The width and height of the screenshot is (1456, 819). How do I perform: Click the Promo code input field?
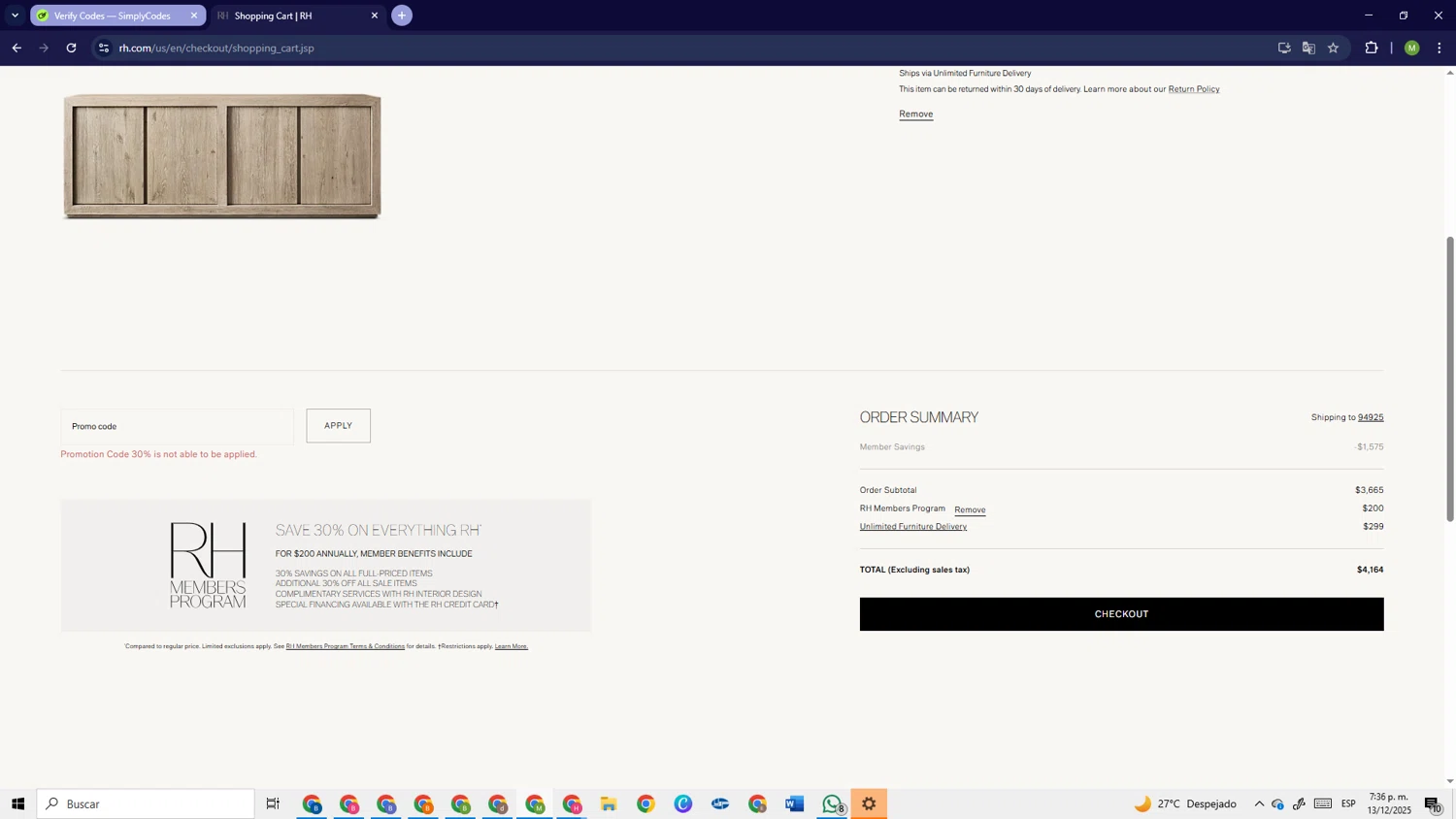point(177,426)
